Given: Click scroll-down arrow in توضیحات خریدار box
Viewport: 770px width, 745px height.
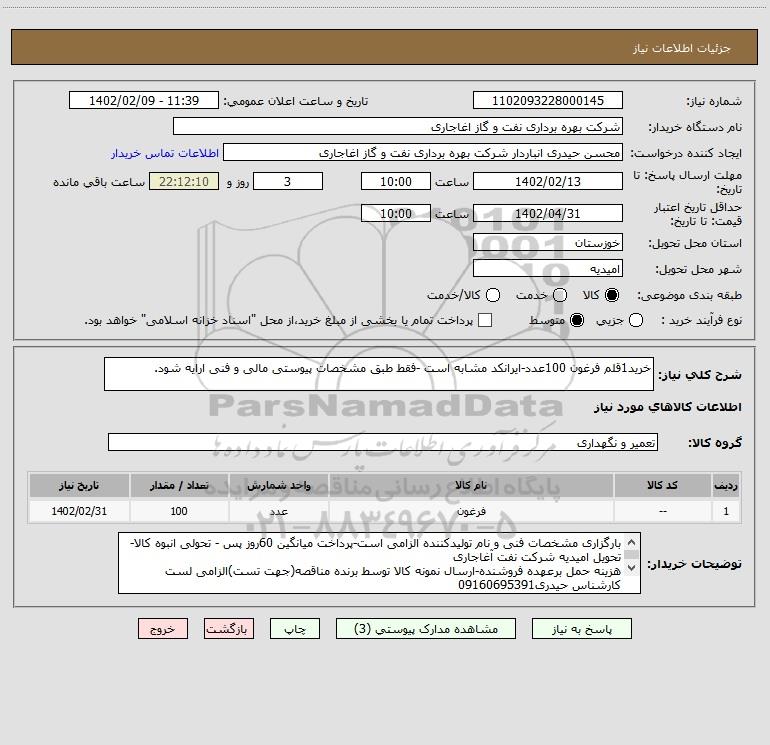Looking at the screenshot, I should click(632, 567).
